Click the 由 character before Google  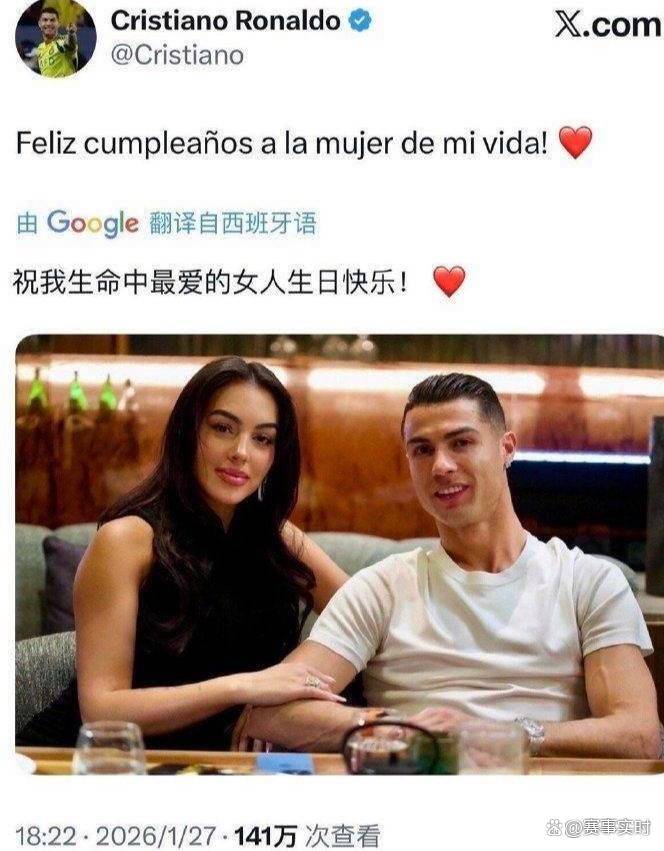tap(27, 224)
